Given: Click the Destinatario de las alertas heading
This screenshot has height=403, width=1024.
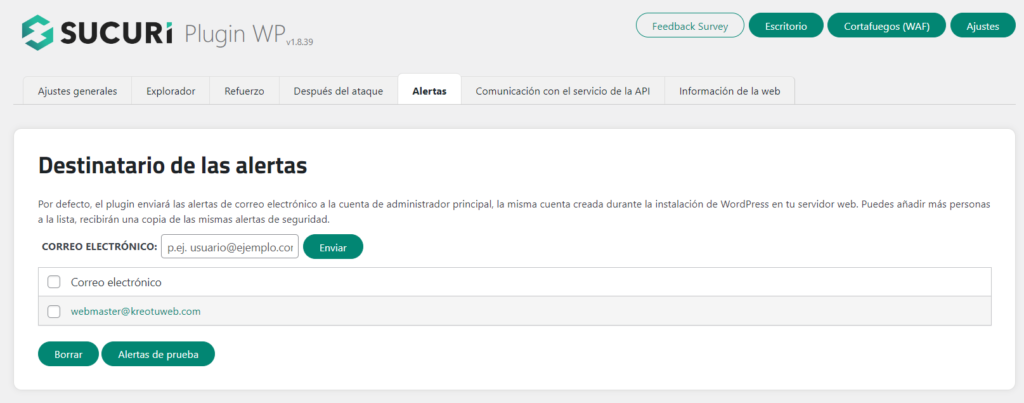Looking at the screenshot, I should coord(172,166).
